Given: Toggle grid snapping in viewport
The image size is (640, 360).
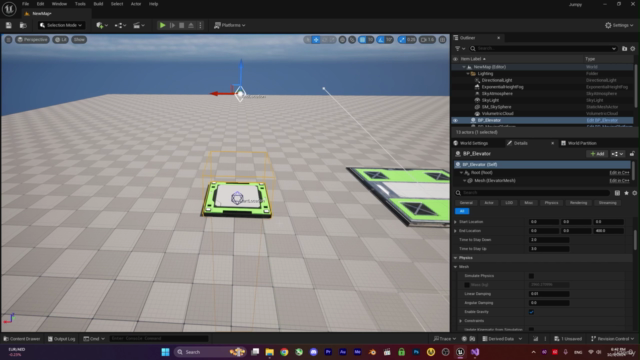Looking at the screenshot, I should (x=362, y=40).
